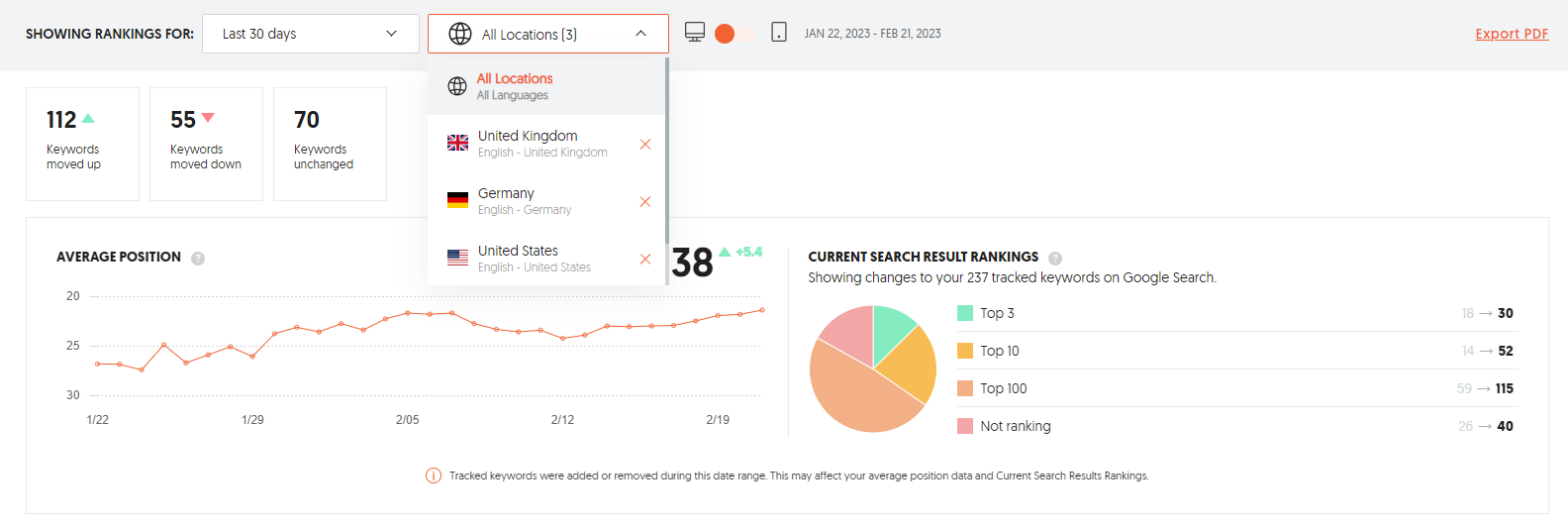Viewport: 1568px width, 529px height.
Task: Click the desktop monitor device icon
Action: coord(695,33)
